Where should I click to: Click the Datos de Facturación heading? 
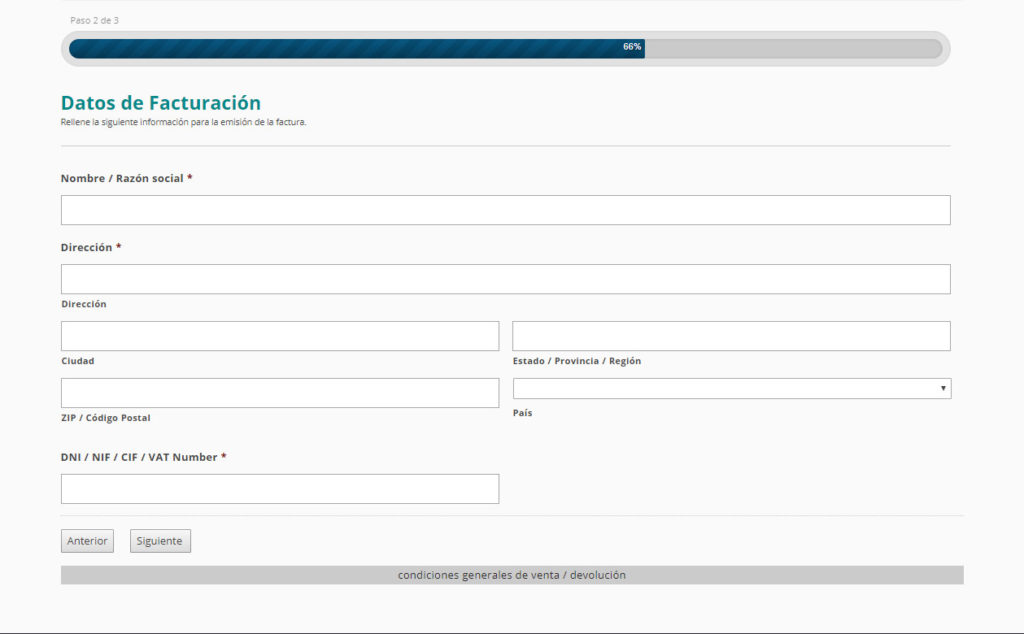161,103
